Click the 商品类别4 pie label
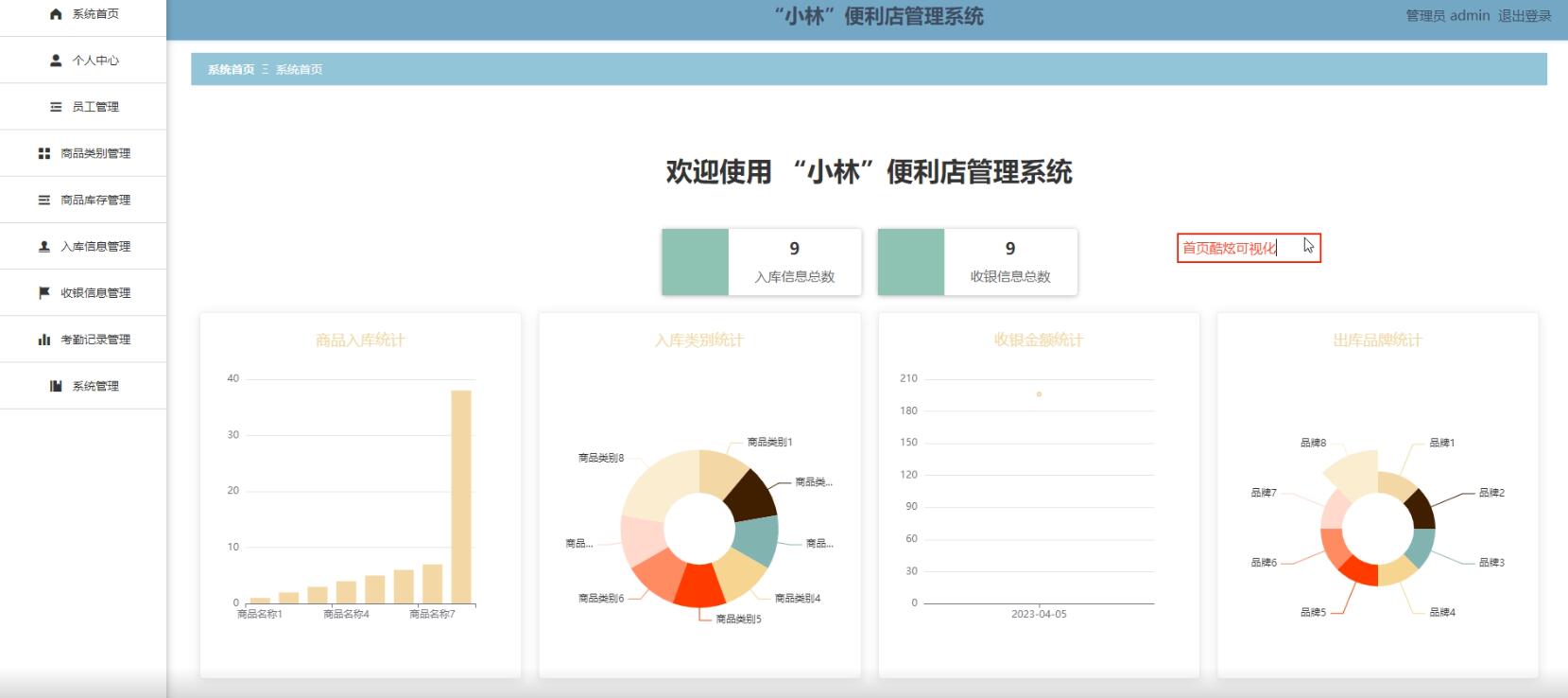 [x=798, y=599]
